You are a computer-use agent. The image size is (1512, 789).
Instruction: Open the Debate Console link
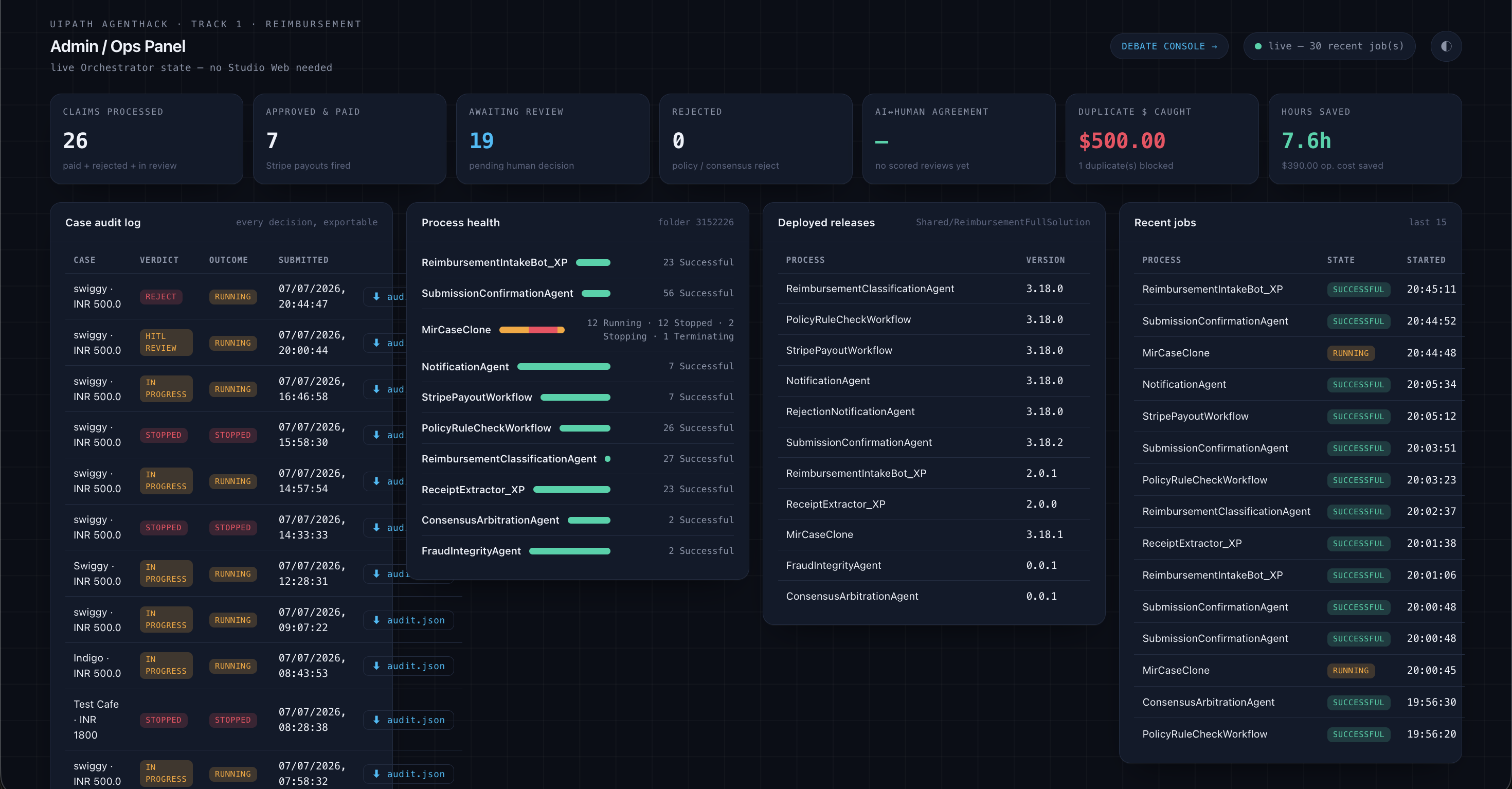coord(1168,46)
